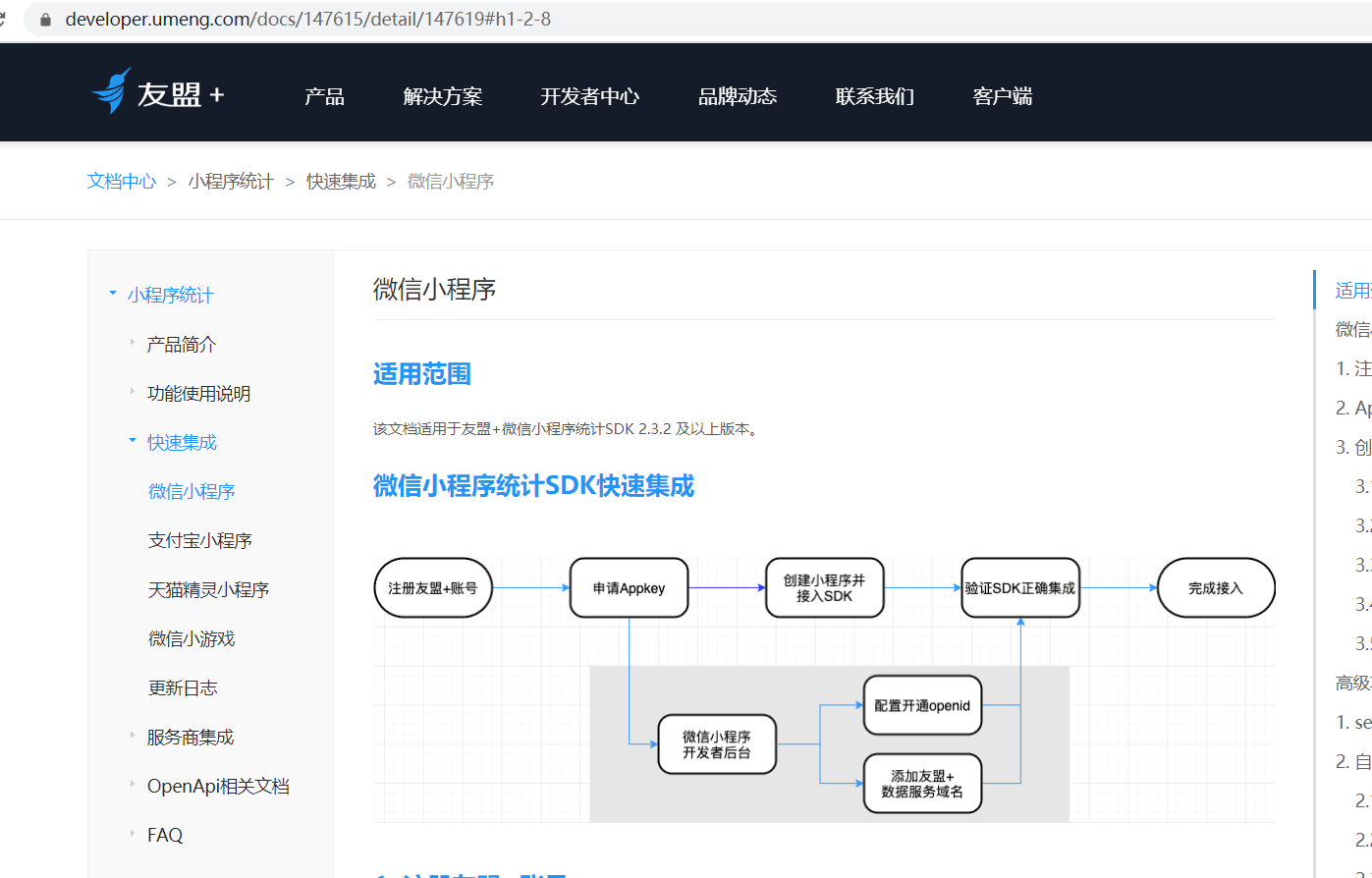This screenshot has height=878, width=1372.
Task: Click the padlock icon in the address bar
Action: 45,19
